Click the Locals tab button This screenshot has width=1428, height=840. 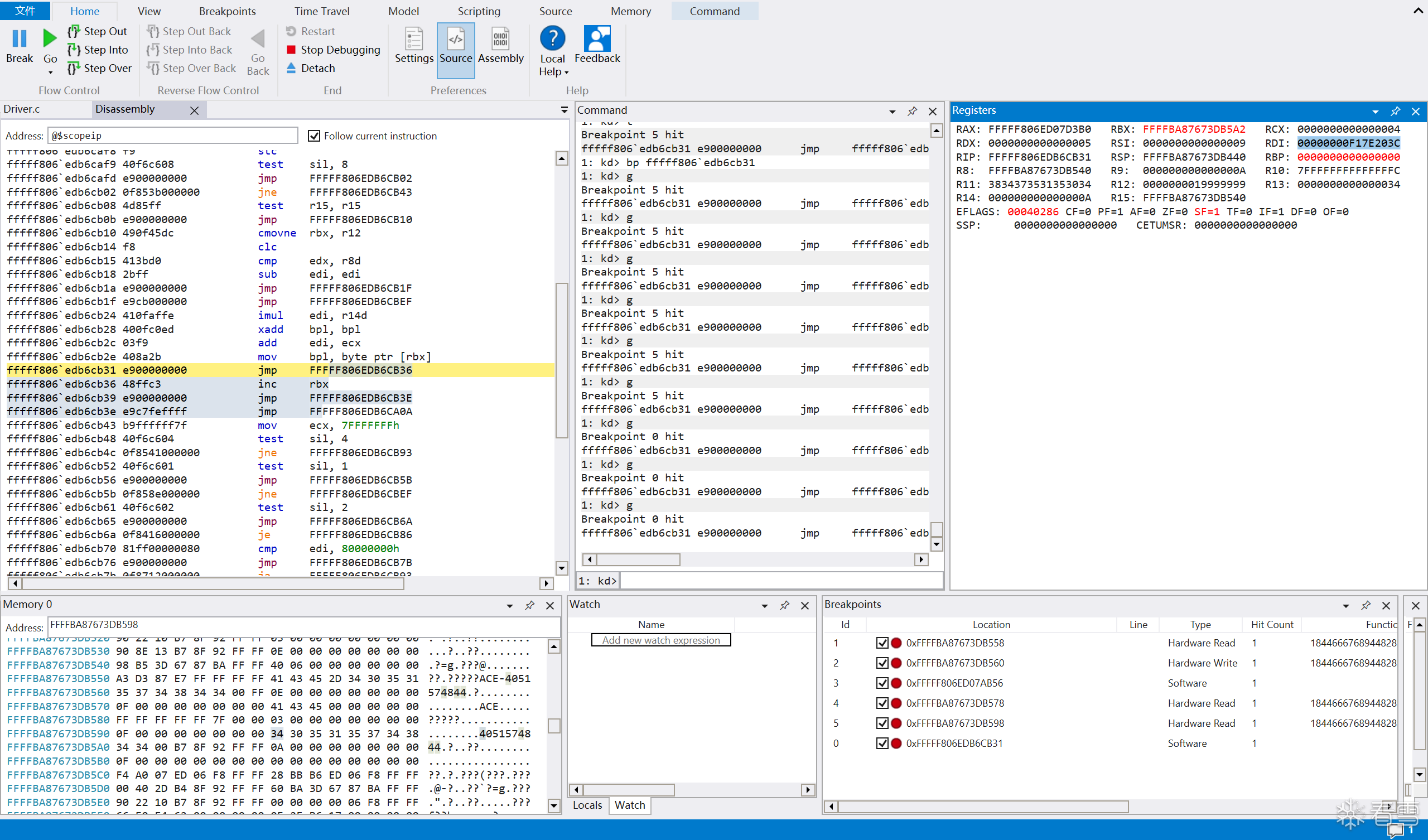click(x=587, y=805)
